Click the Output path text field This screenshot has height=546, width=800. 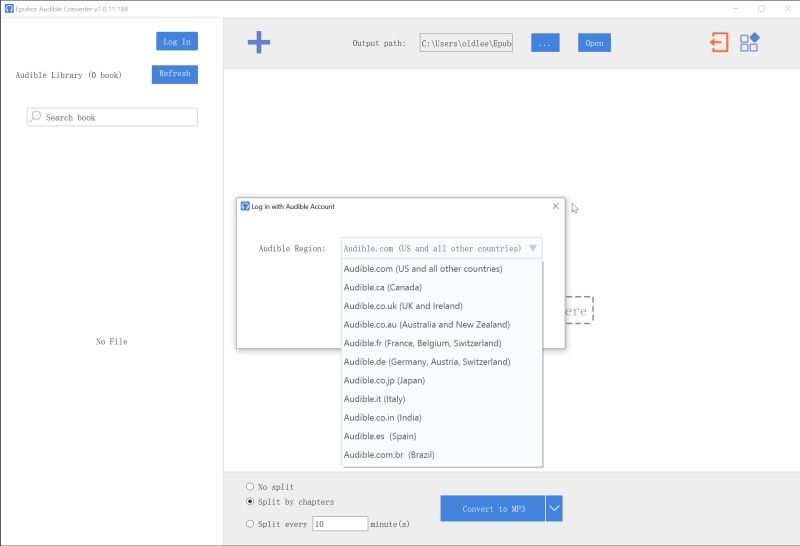click(x=466, y=43)
